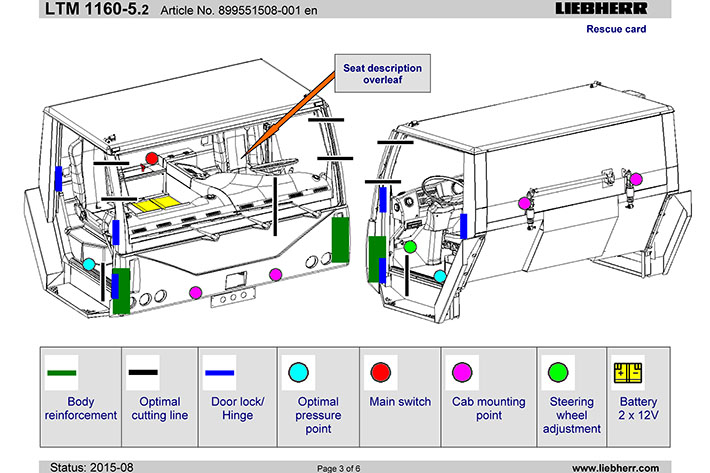Click green steering wheel marker in right cab
Image resolution: width=710 pixels, height=473 pixels.
pos(410,246)
